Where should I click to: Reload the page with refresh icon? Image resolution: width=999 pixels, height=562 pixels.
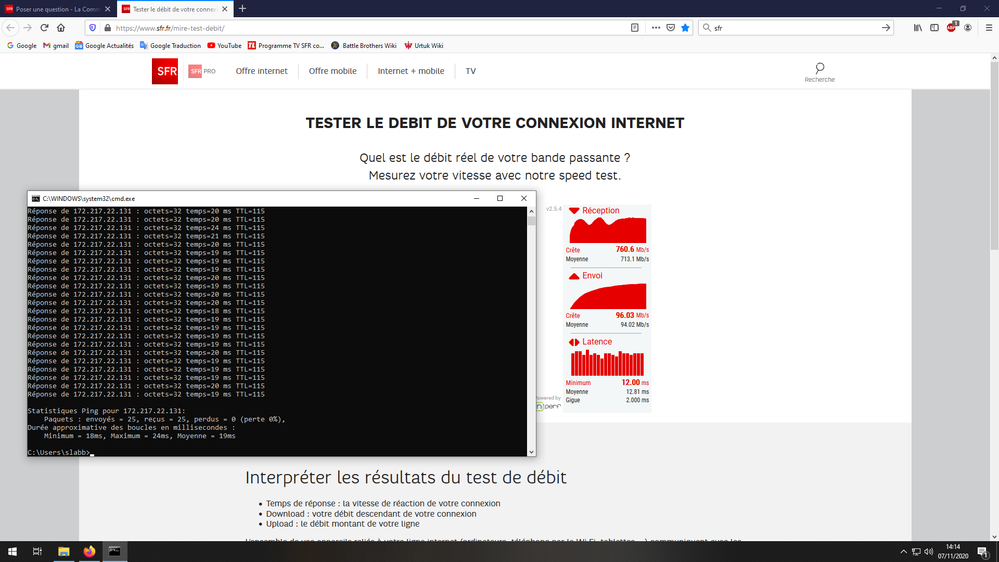(x=44, y=28)
